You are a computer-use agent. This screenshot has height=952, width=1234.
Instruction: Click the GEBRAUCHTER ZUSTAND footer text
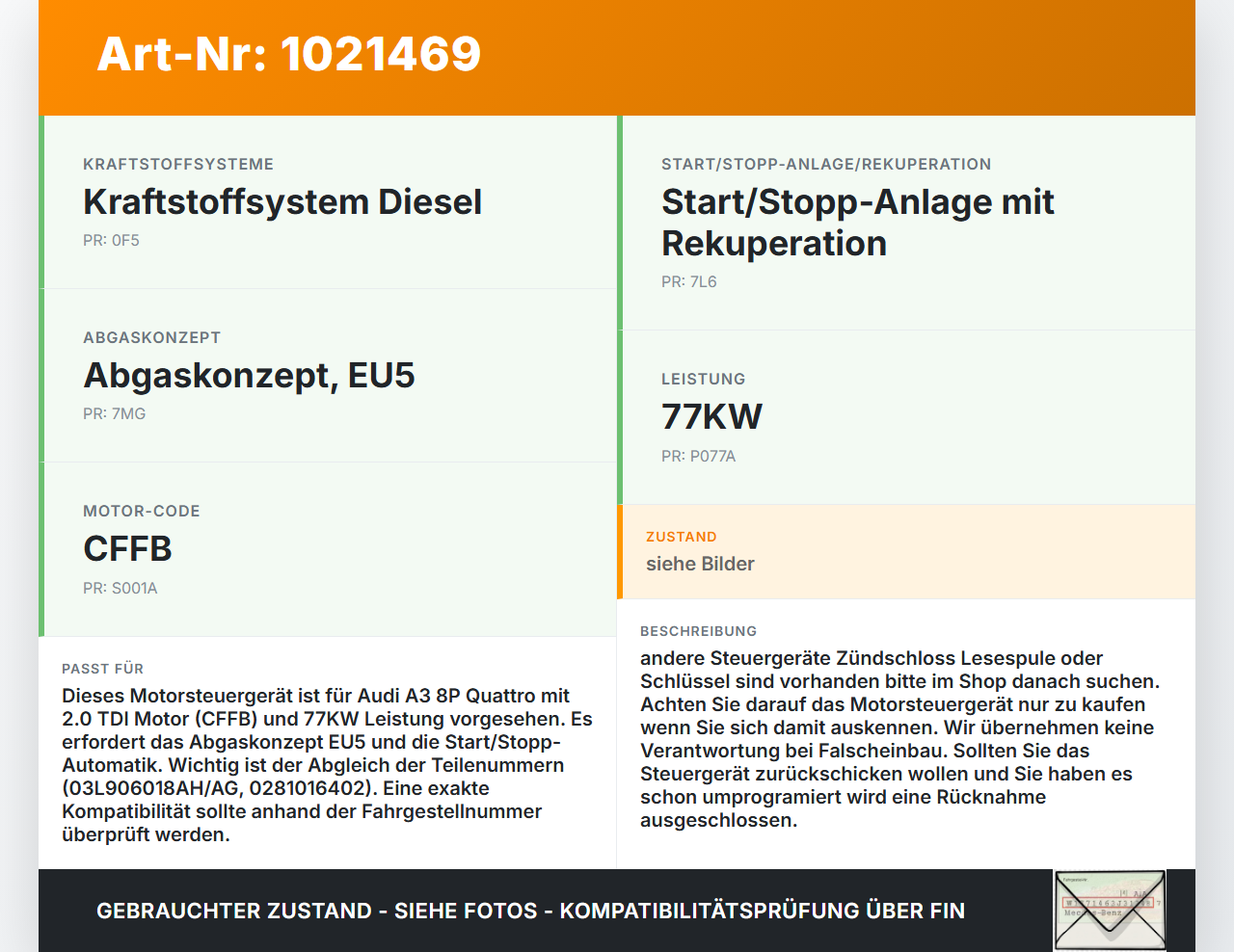point(530,912)
